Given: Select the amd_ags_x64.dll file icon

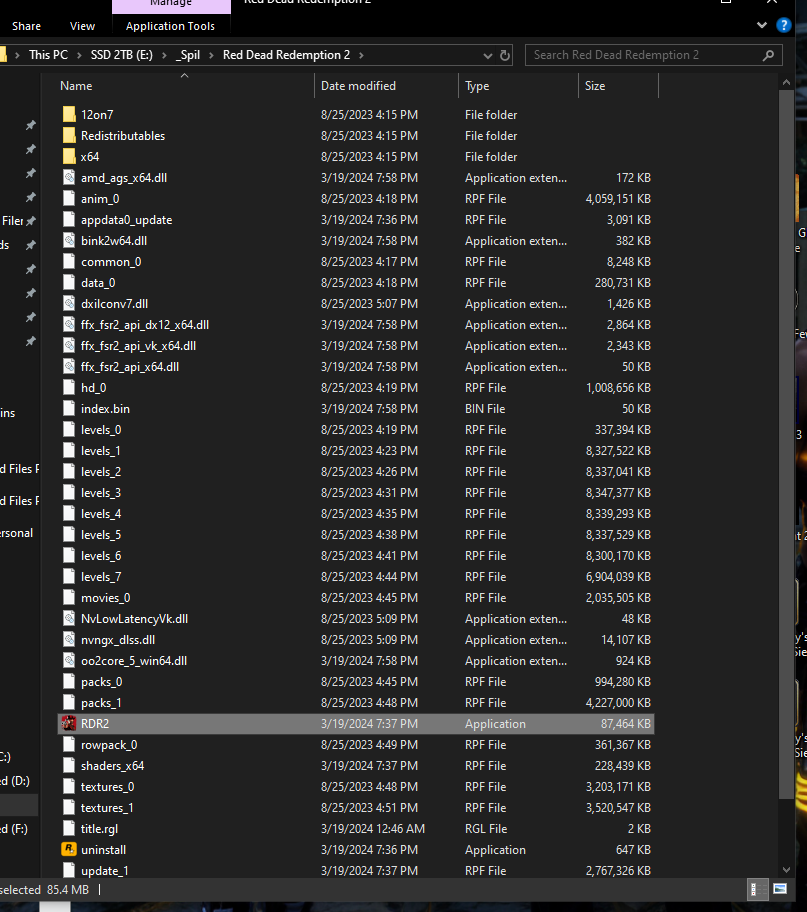Looking at the screenshot, I should (x=69, y=177).
